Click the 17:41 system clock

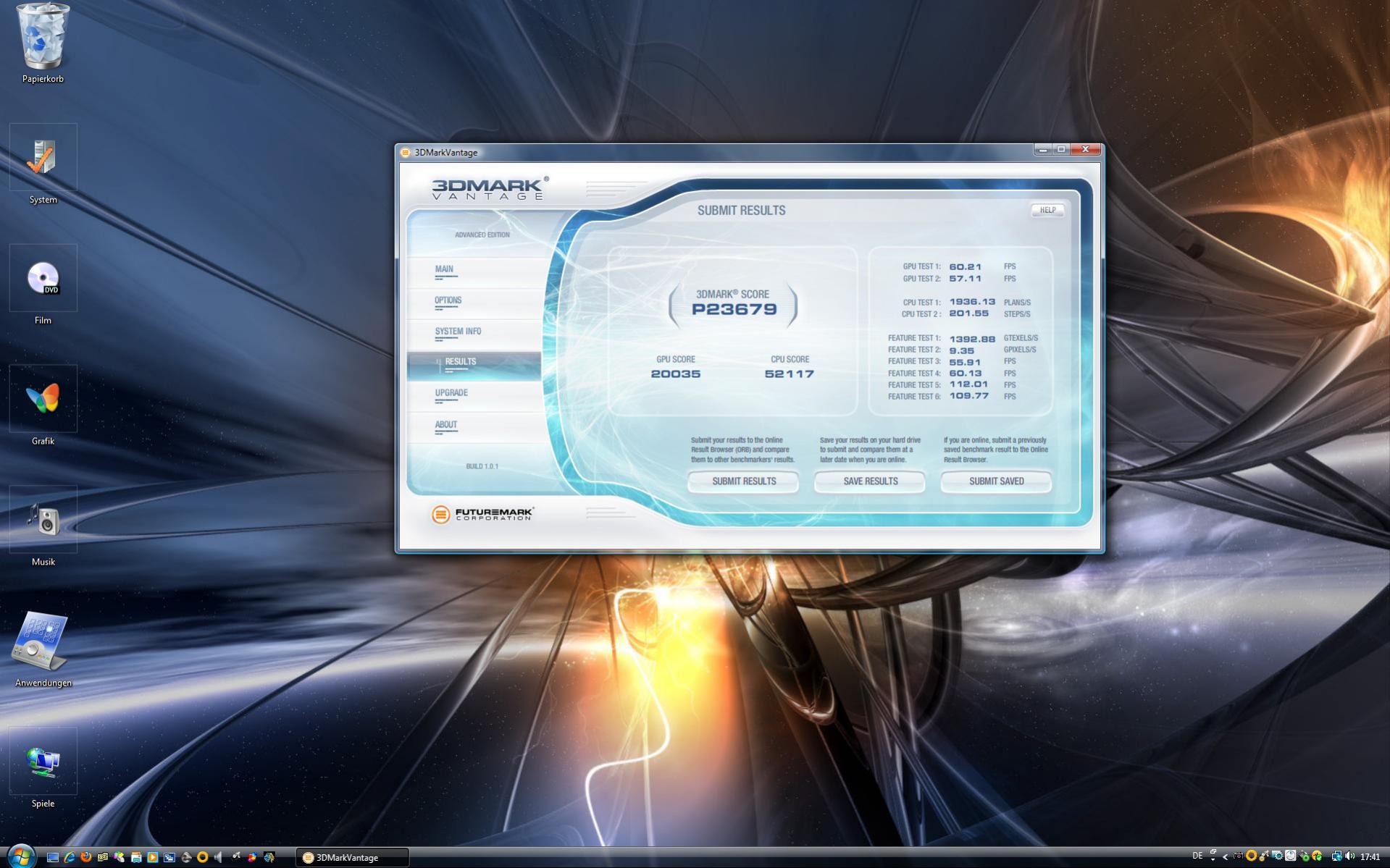(x=1370, y=857)
